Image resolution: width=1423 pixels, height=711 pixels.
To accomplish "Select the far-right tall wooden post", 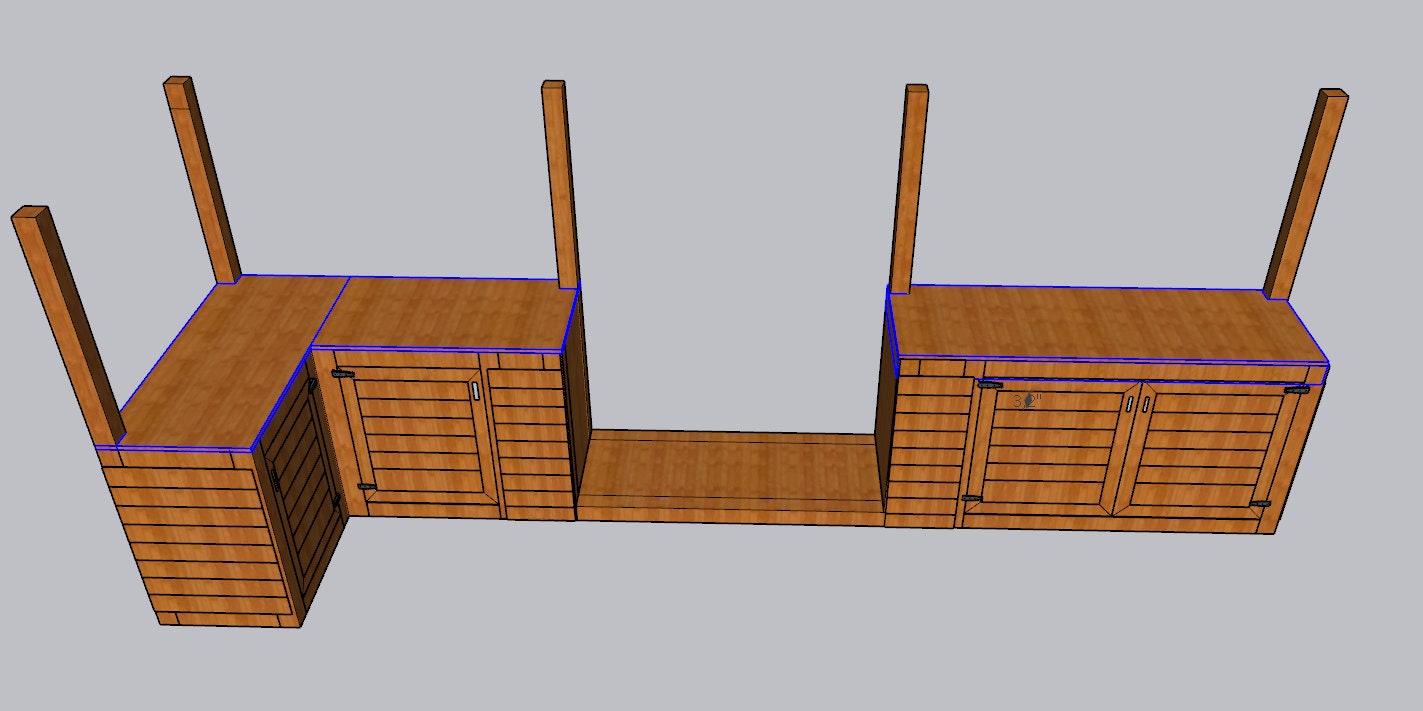I will tap(1306, 194).
